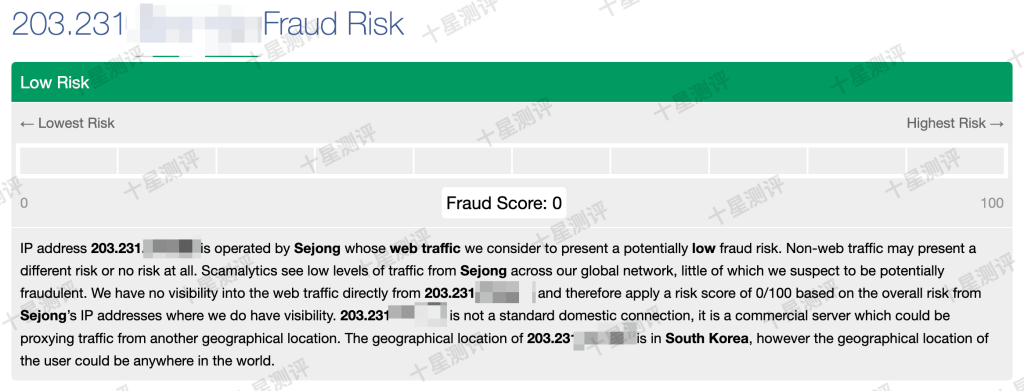
Task: Click the Lowest Risk arrow label
Action: coord(67,123)
